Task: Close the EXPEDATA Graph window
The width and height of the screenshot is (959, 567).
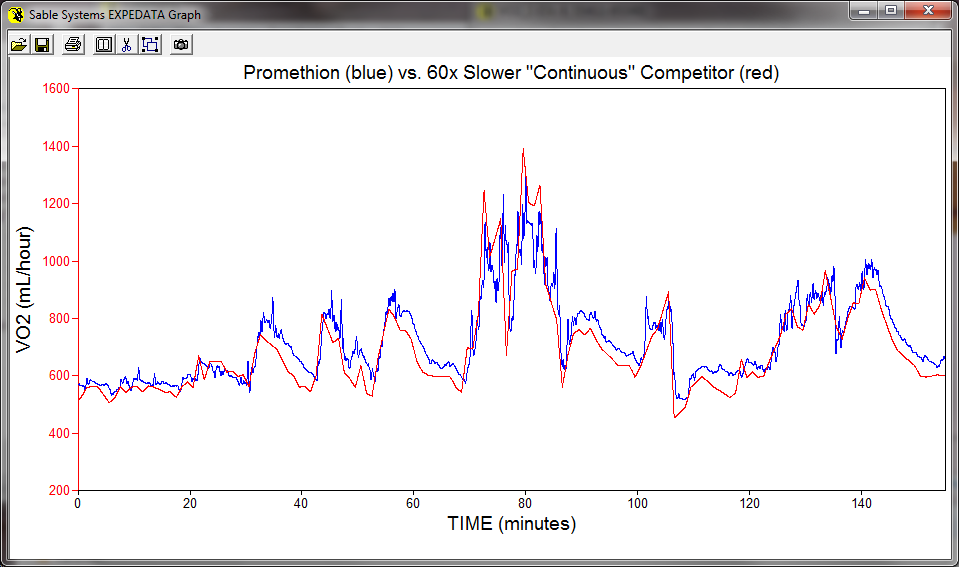Action: [x=928, y=10]
